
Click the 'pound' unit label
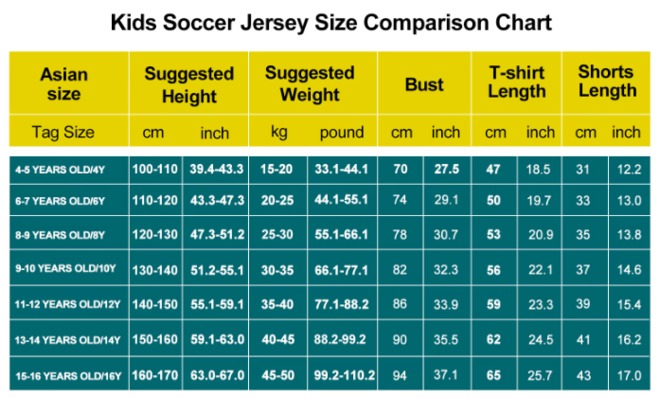[x=341, y=133]
